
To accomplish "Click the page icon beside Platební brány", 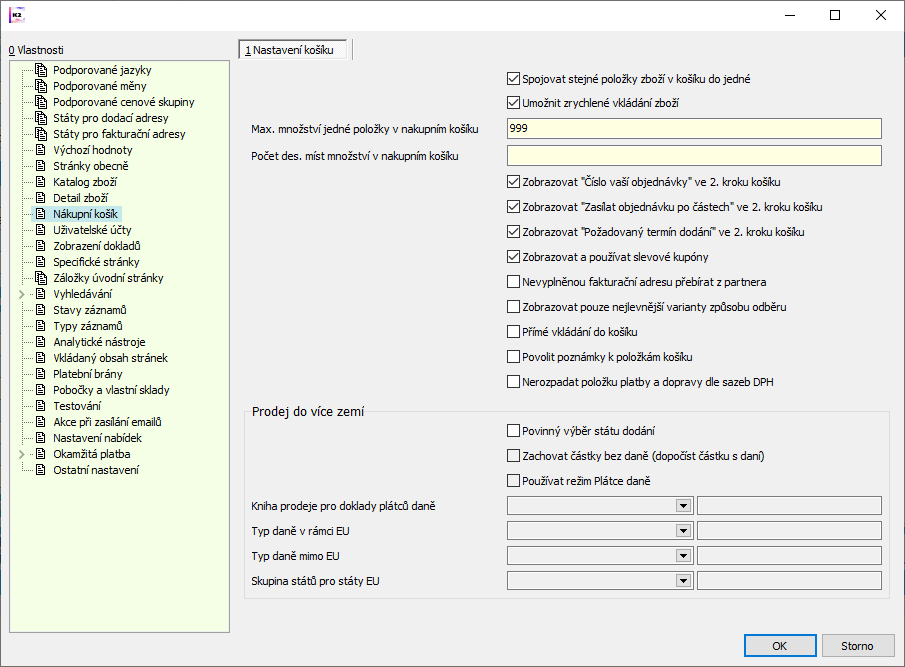I will [40, 374].
